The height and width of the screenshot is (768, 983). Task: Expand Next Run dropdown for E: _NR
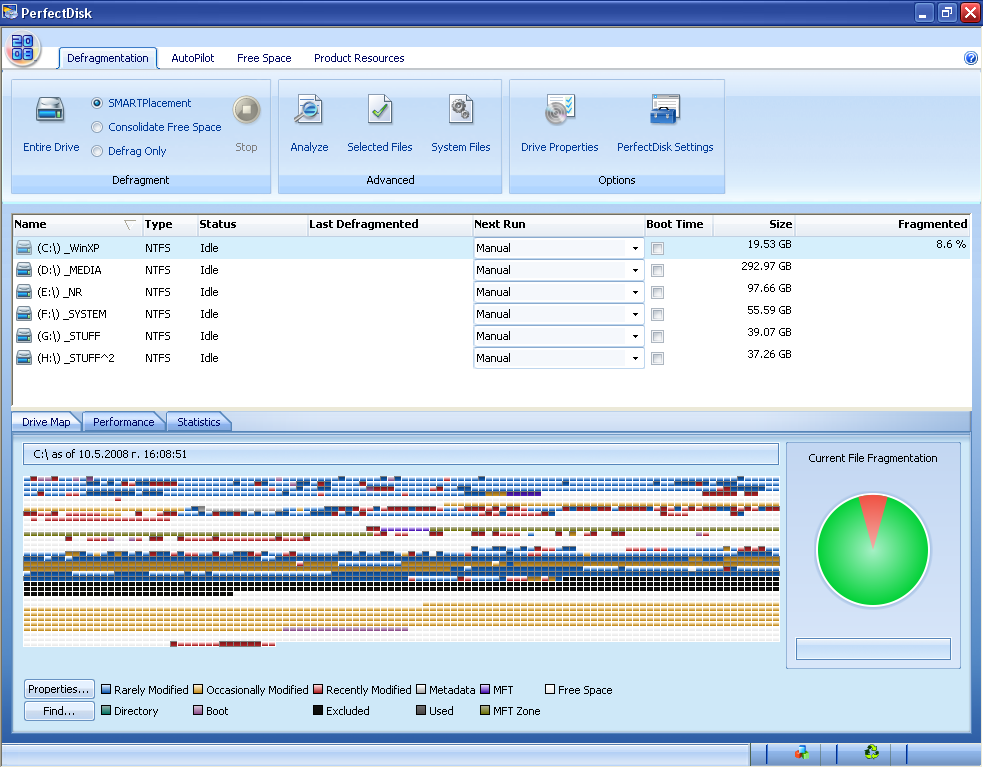point(635,292)
